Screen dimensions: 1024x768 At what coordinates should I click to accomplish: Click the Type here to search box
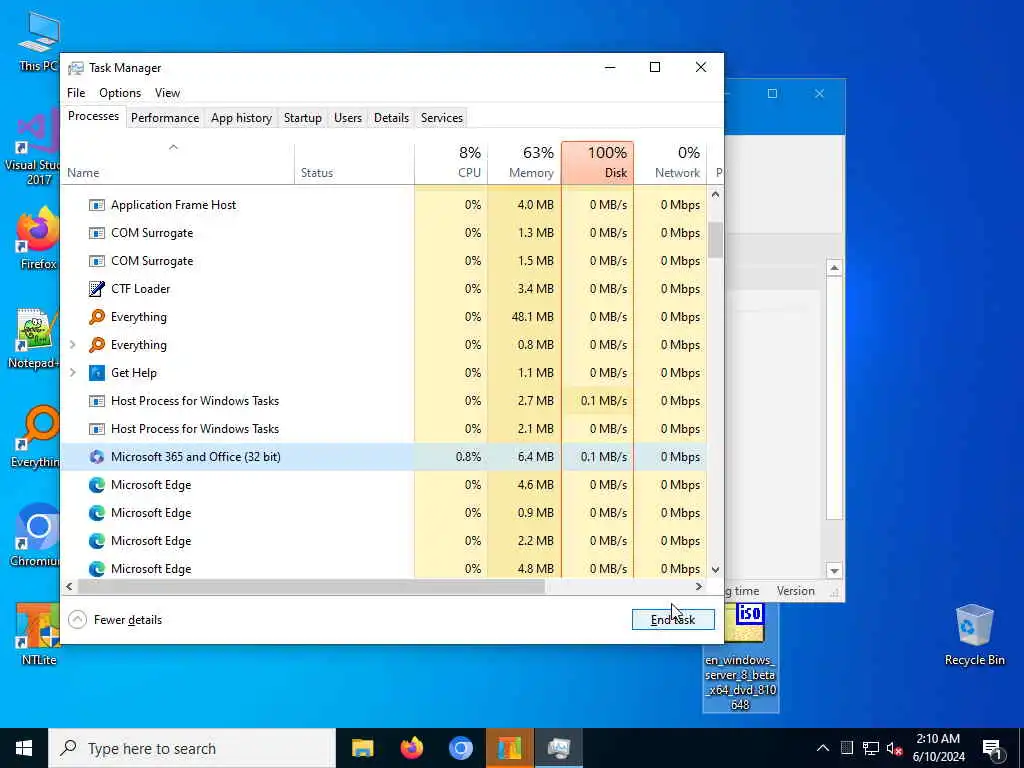click(x=192, y=748)
